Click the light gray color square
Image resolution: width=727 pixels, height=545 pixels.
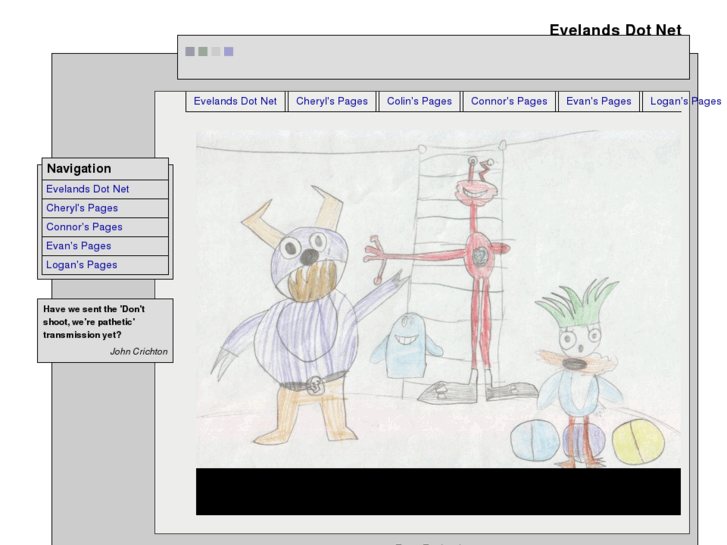pos(216,51)
